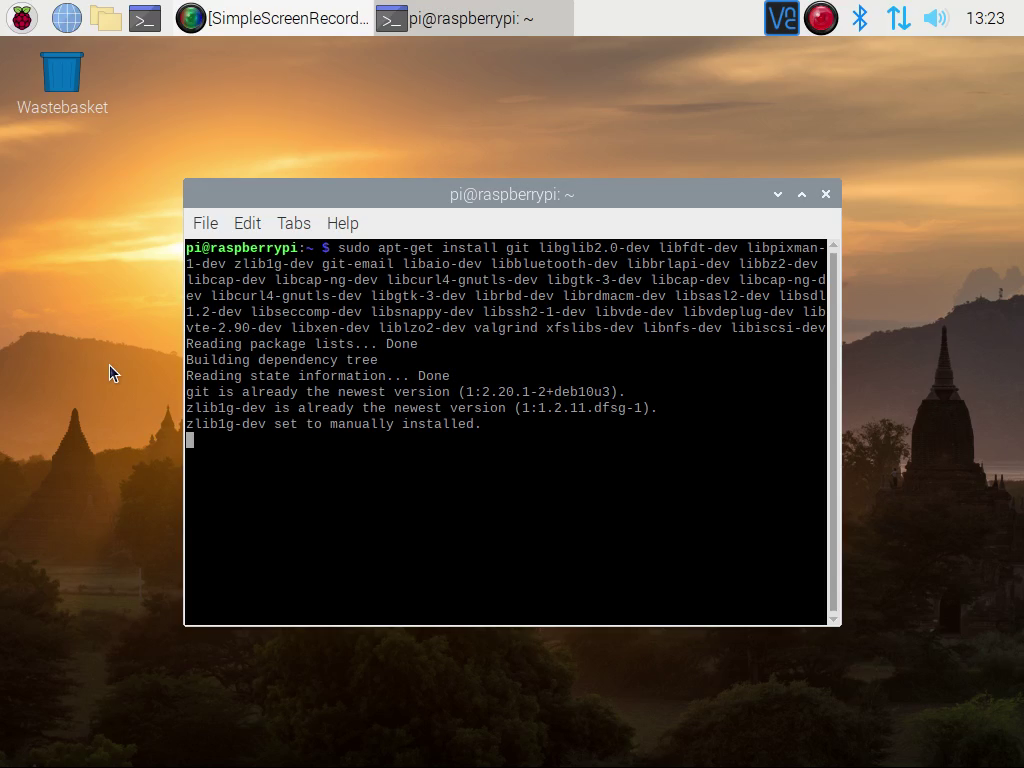Minimize the terminal window
The height and width of the screenshot is (768, 1024).
point(778,195)
